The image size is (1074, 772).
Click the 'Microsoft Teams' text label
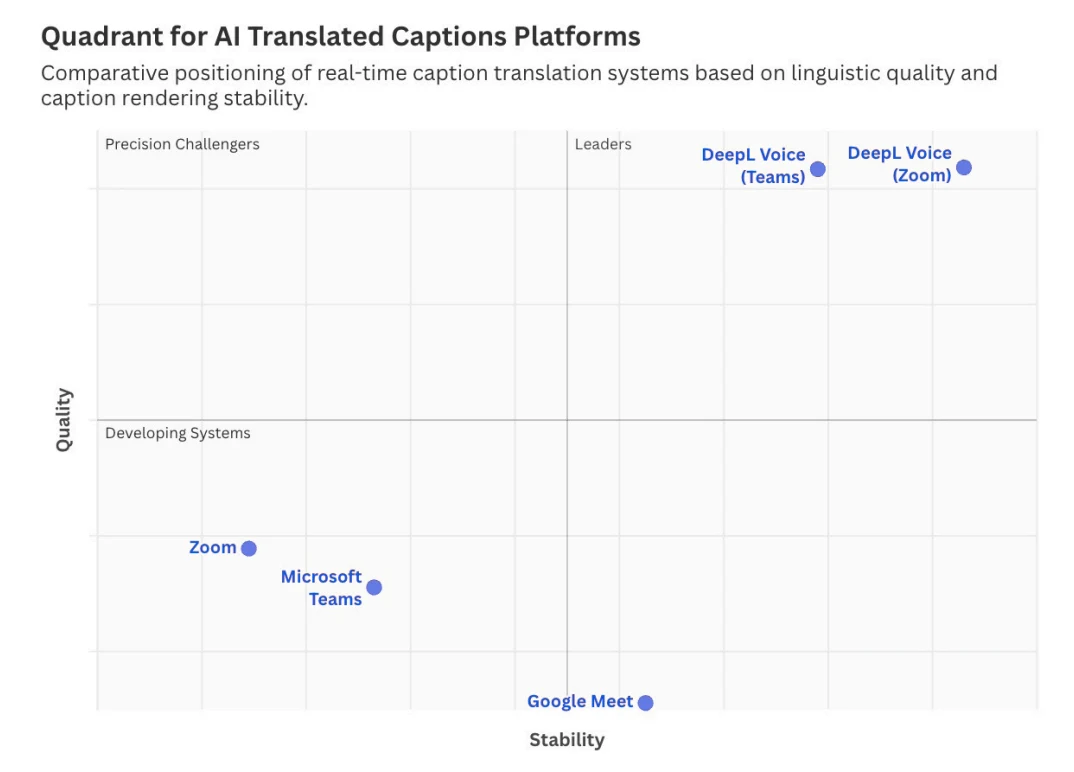(x=321, y=588)
